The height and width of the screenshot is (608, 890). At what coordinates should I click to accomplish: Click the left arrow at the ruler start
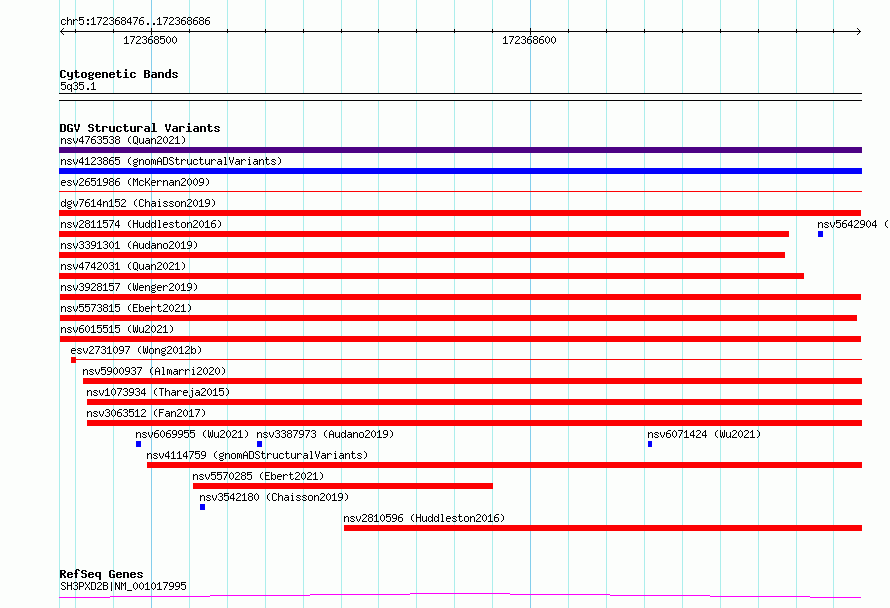coord(62,32)
